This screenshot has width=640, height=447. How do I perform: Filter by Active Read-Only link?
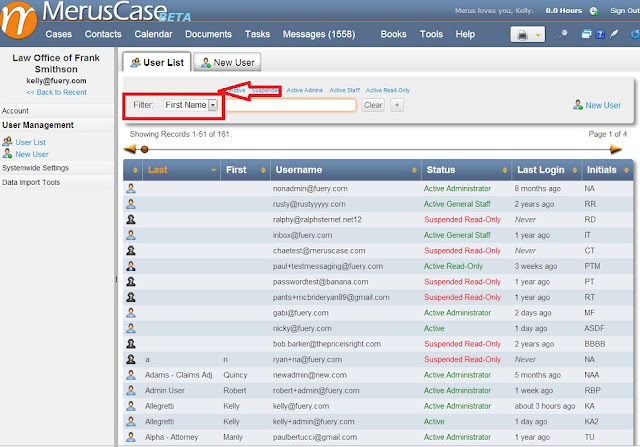tap(388, 90)
